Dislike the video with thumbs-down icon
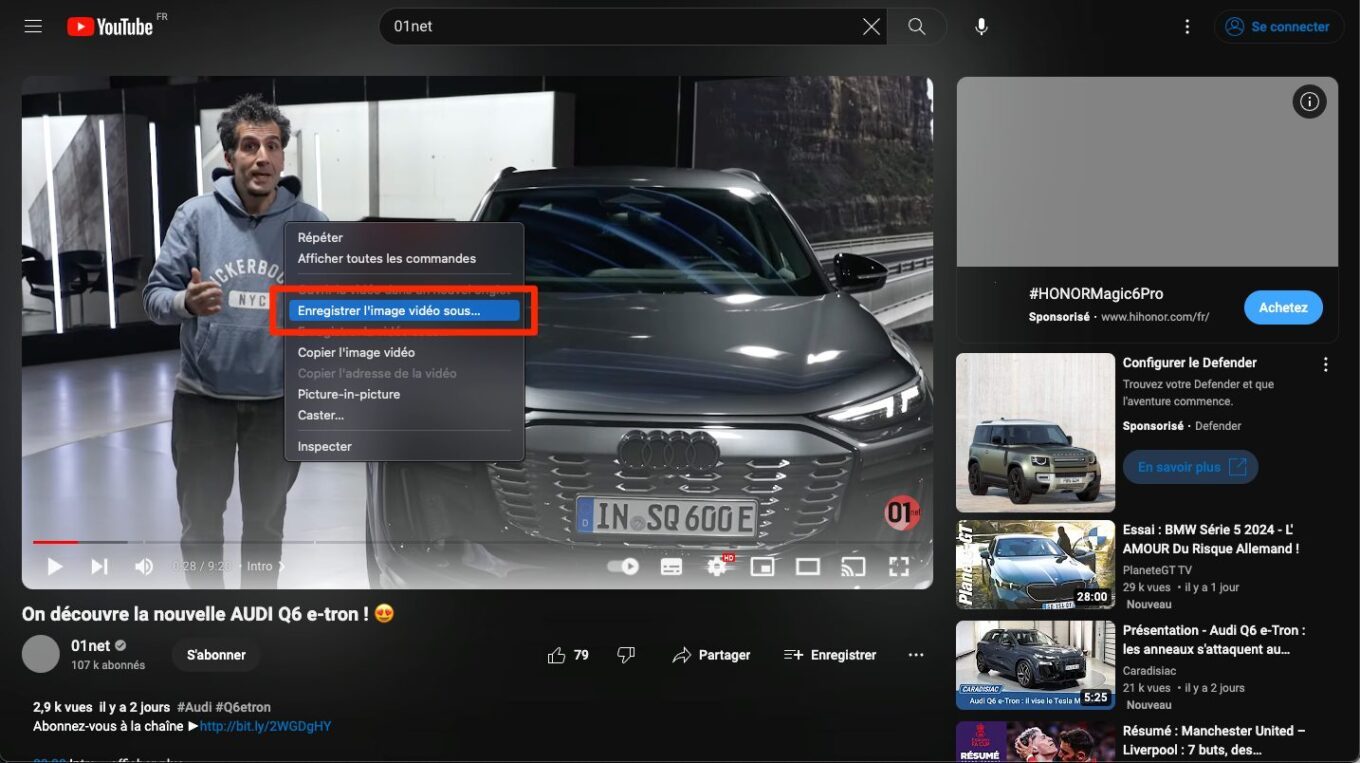 click(x=626, y=655)
